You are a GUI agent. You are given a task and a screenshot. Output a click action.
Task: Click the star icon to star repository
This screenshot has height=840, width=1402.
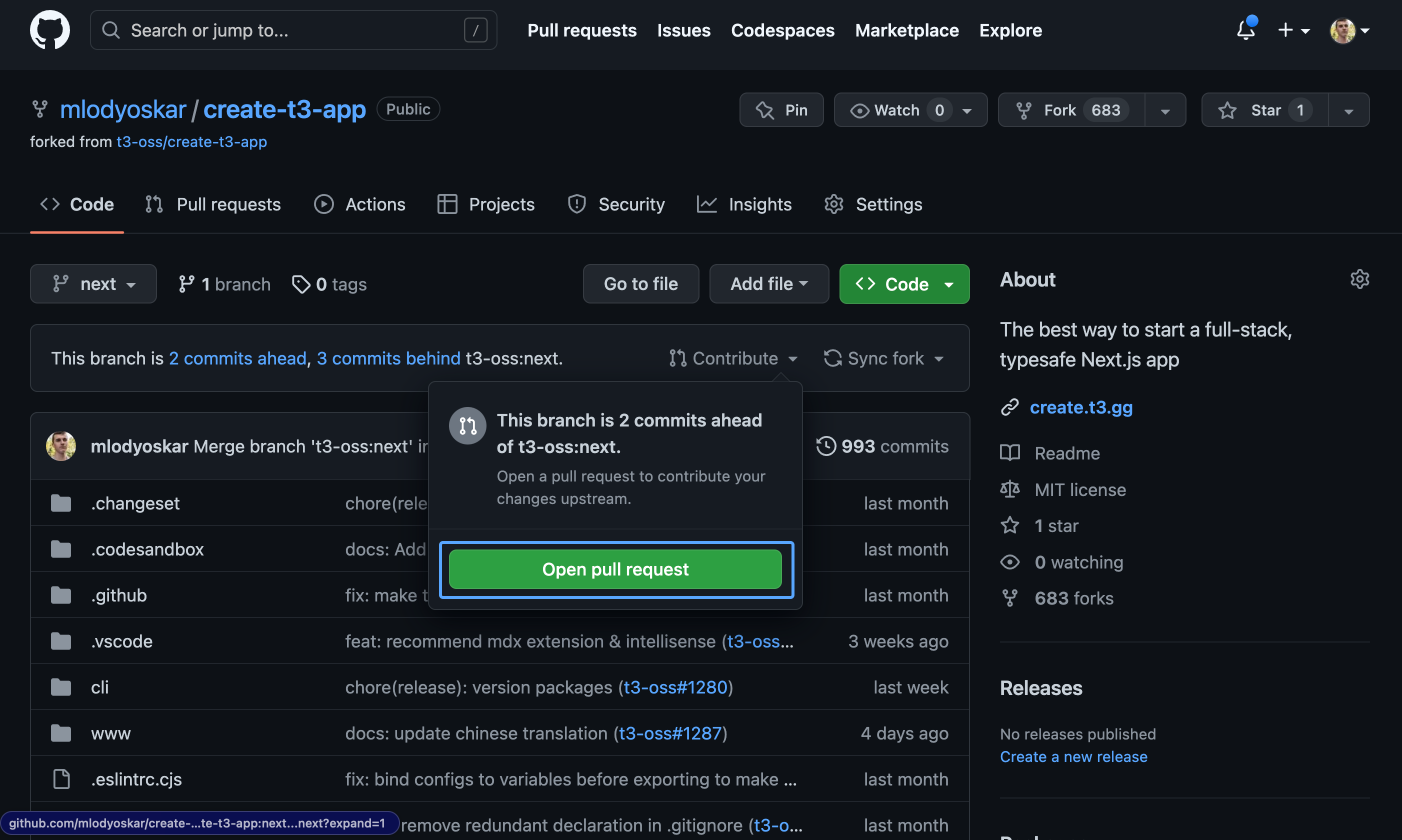click(1227, 108)
